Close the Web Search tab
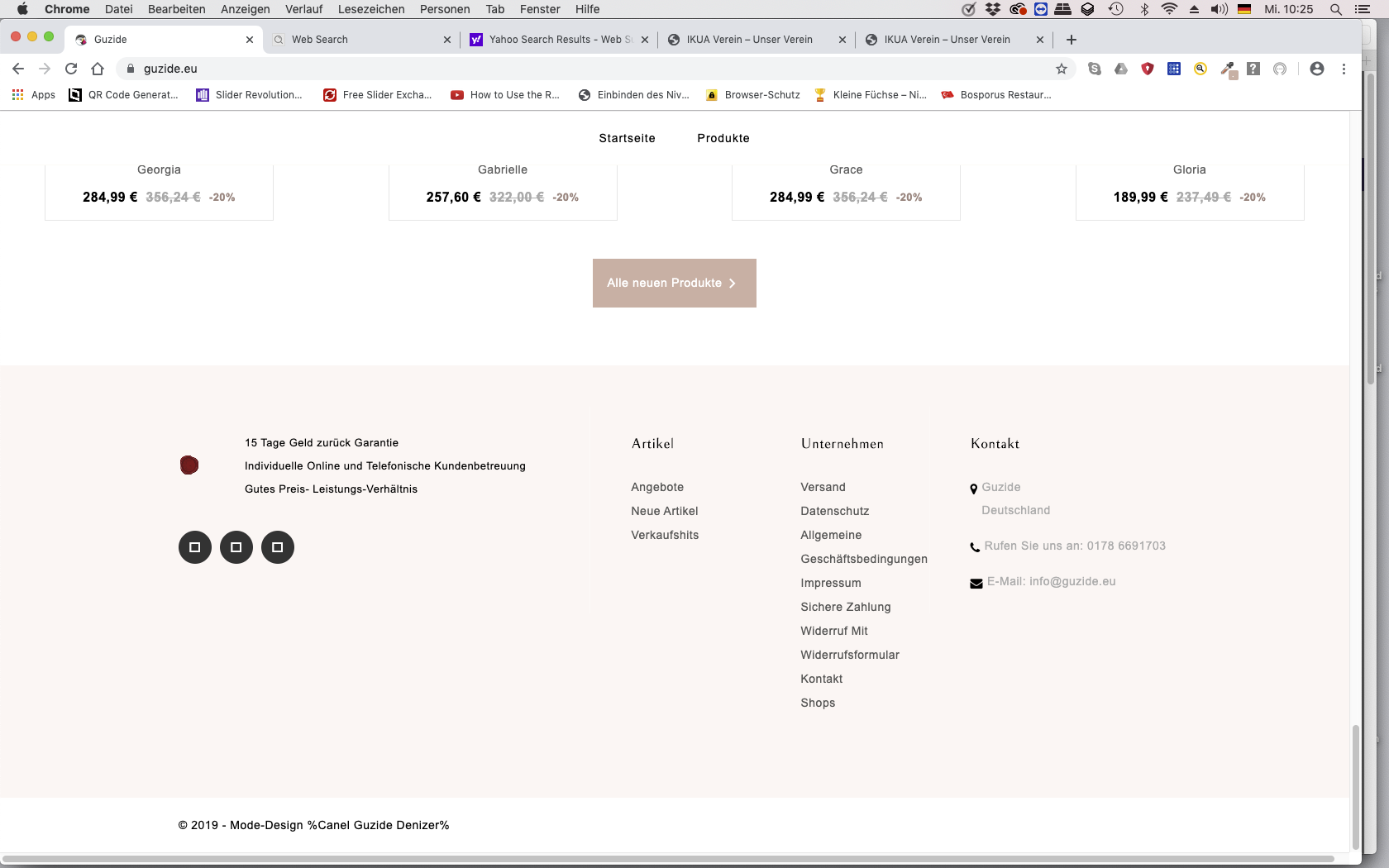The height and width of the screenshot is (868, 1389). click(447, 40)
